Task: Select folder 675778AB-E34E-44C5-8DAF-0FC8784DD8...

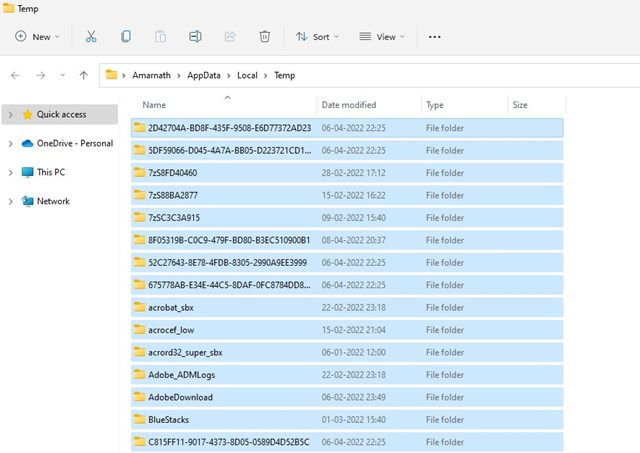Action: click(x=347, y=285)
